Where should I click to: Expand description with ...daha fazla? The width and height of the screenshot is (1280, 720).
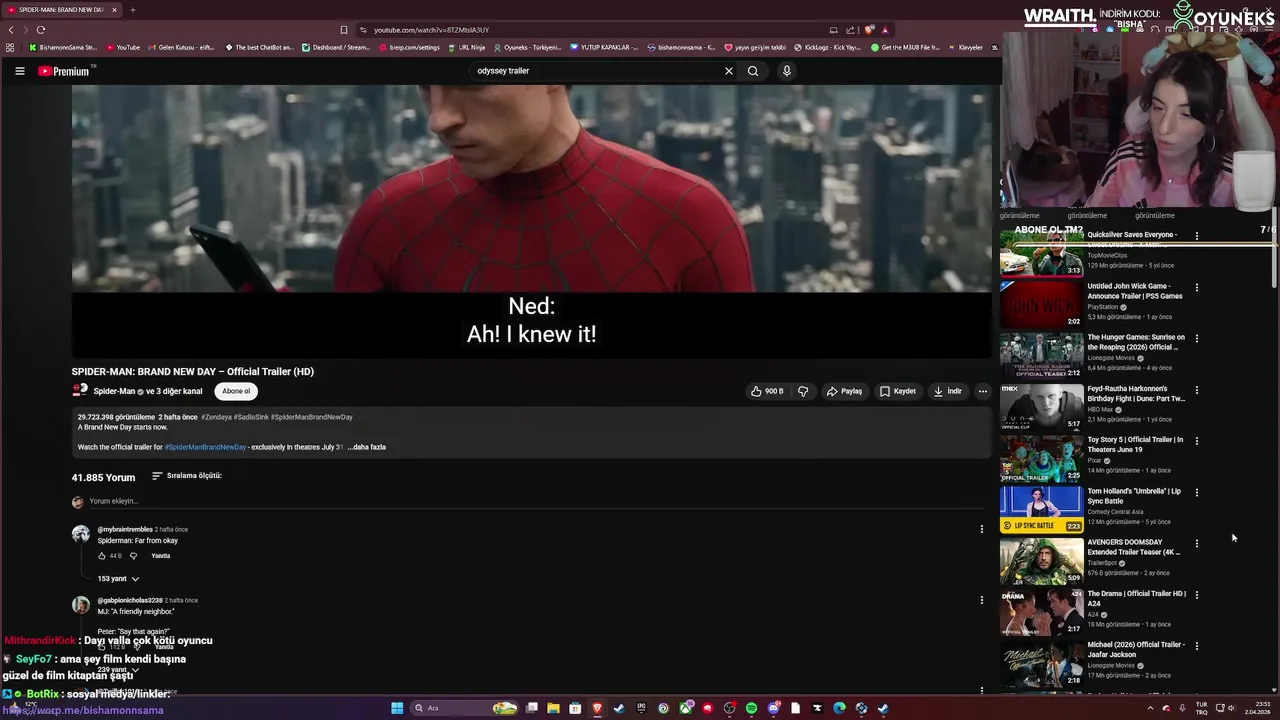(367, 447)
